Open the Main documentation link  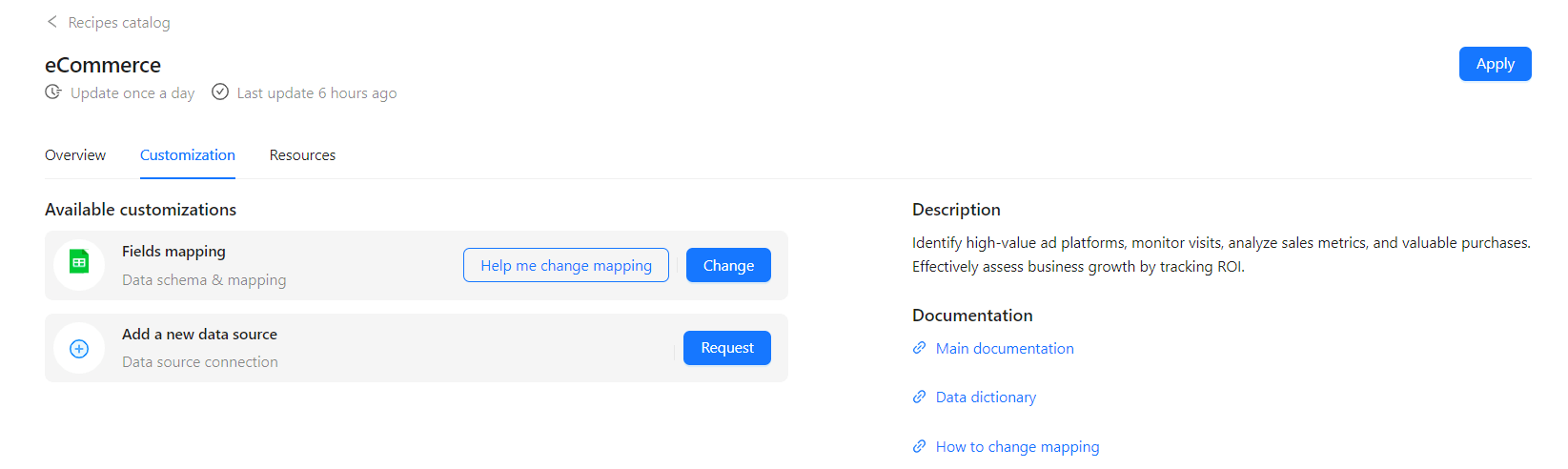click(x=1005, y=349)
